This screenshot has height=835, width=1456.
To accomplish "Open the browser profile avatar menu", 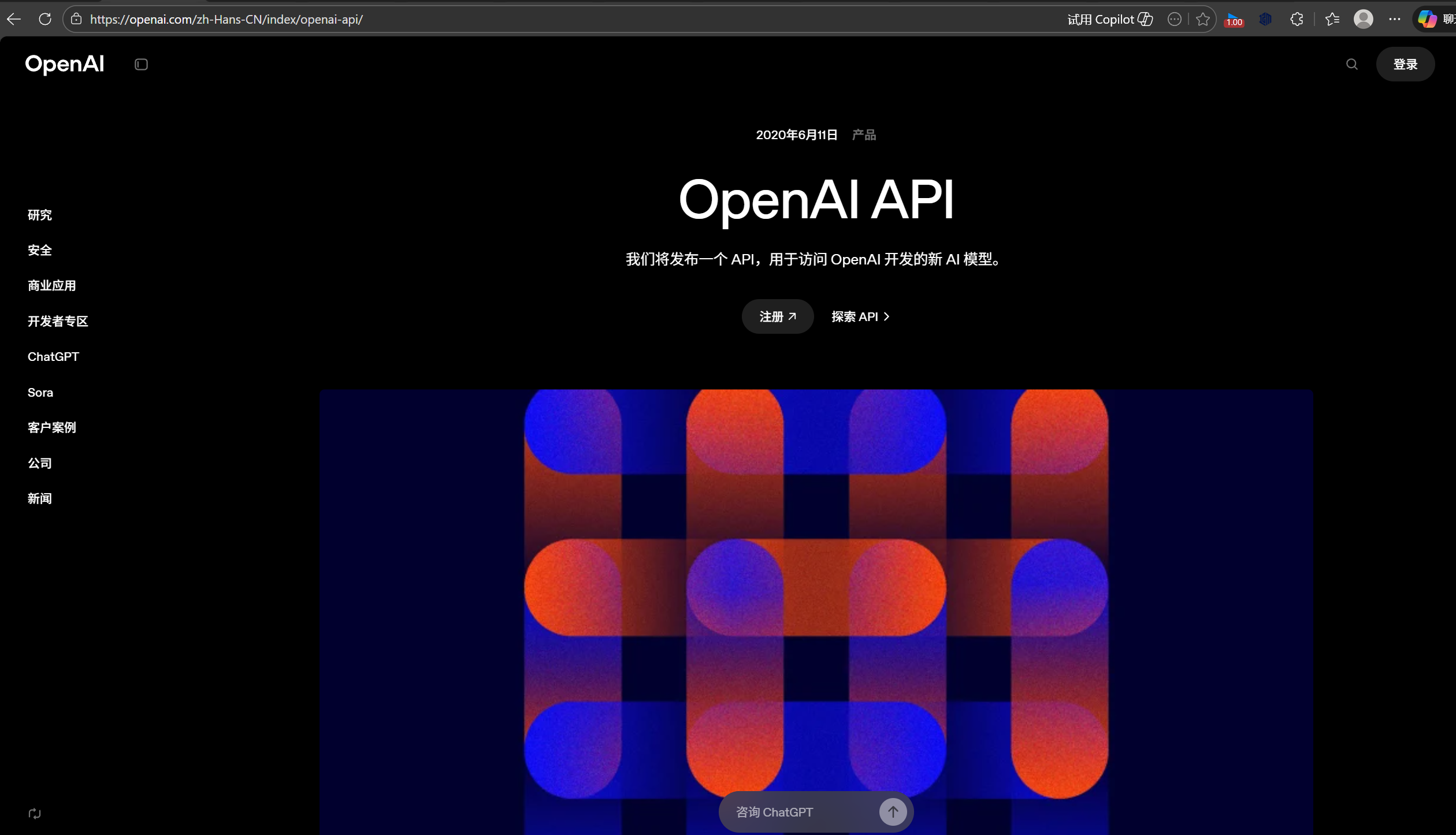I will pos(1364,18).
